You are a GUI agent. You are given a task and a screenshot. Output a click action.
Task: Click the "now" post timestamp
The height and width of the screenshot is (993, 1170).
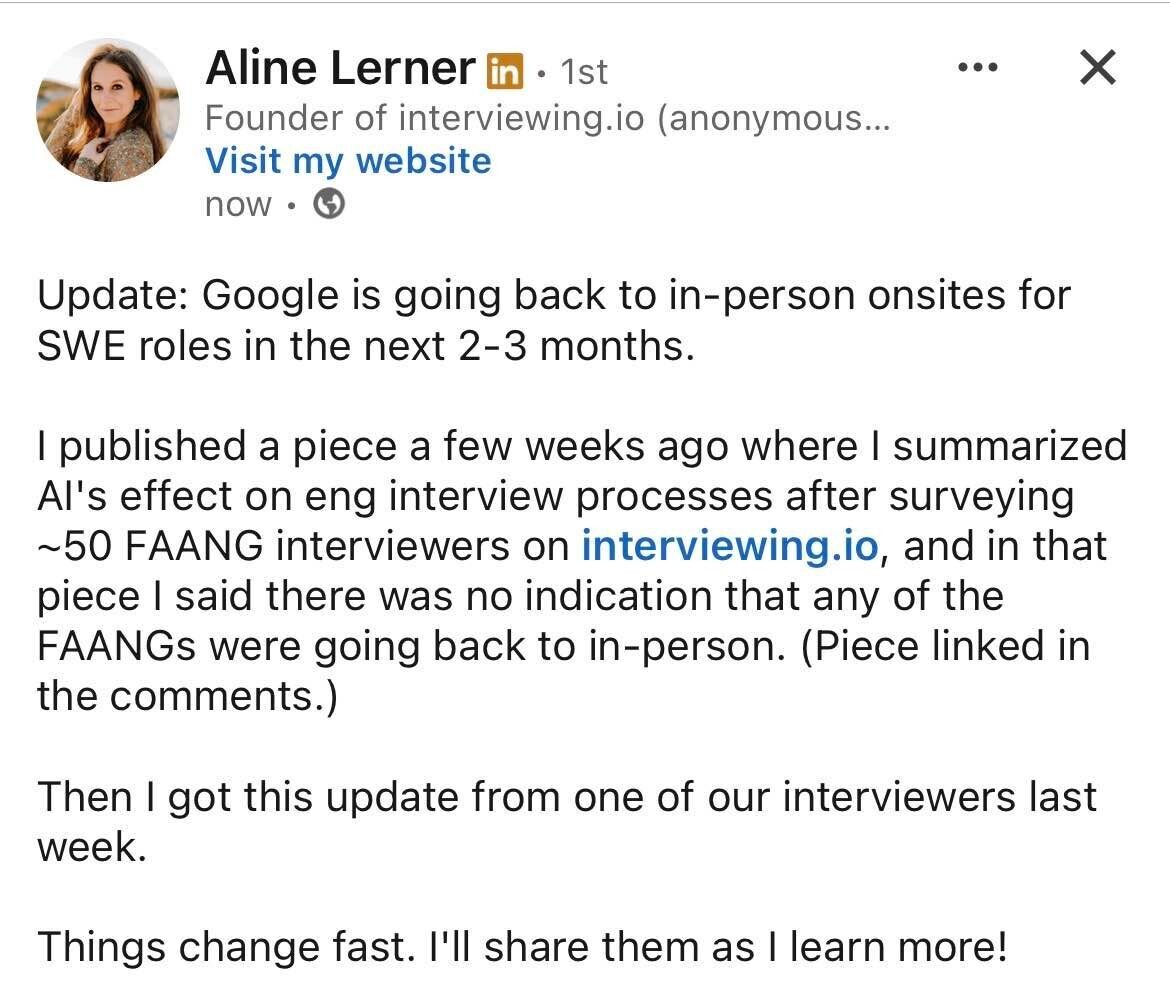(x=238, y=205)
